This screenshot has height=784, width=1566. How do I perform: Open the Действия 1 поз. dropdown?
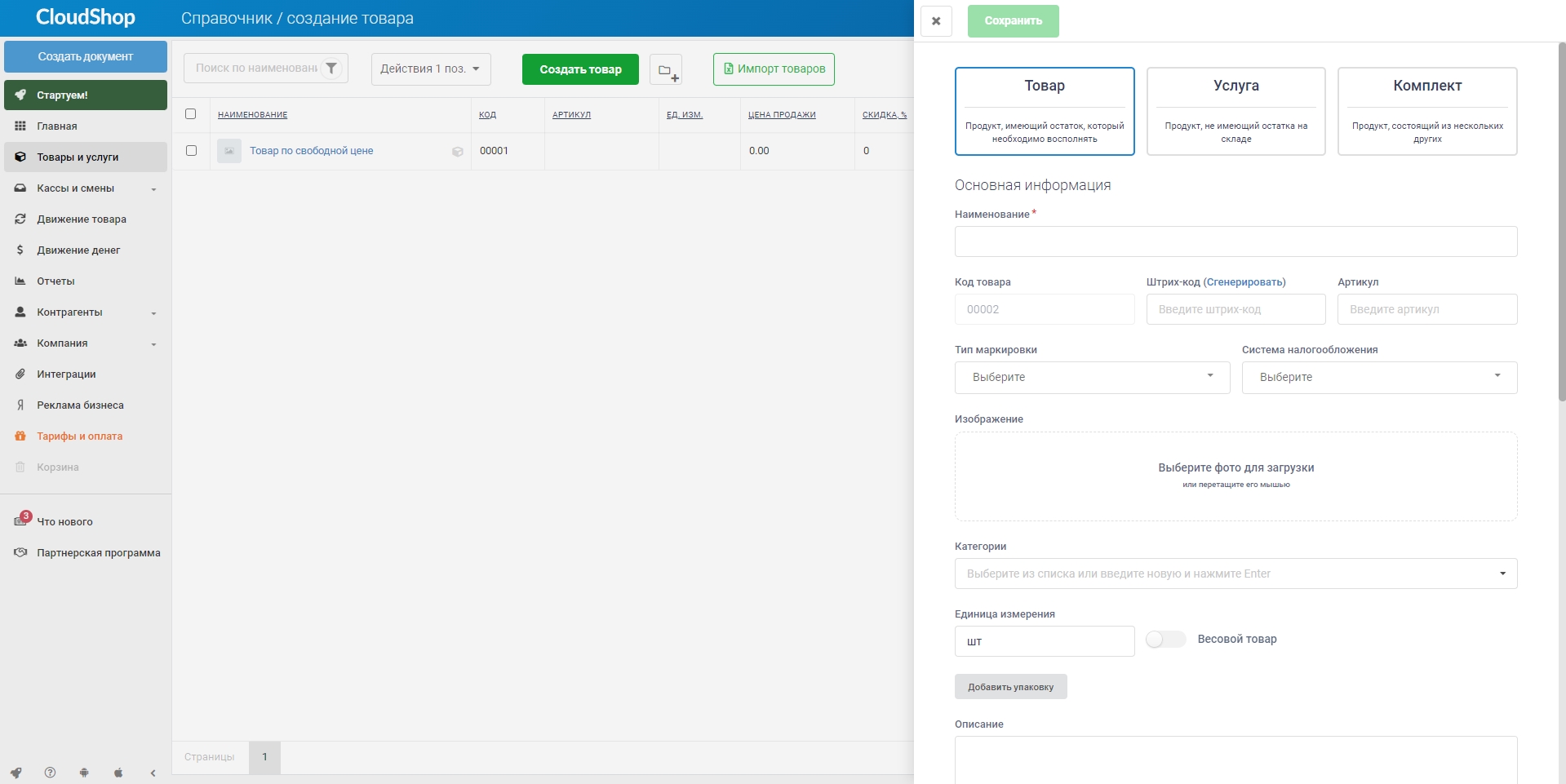click(431, 69)
